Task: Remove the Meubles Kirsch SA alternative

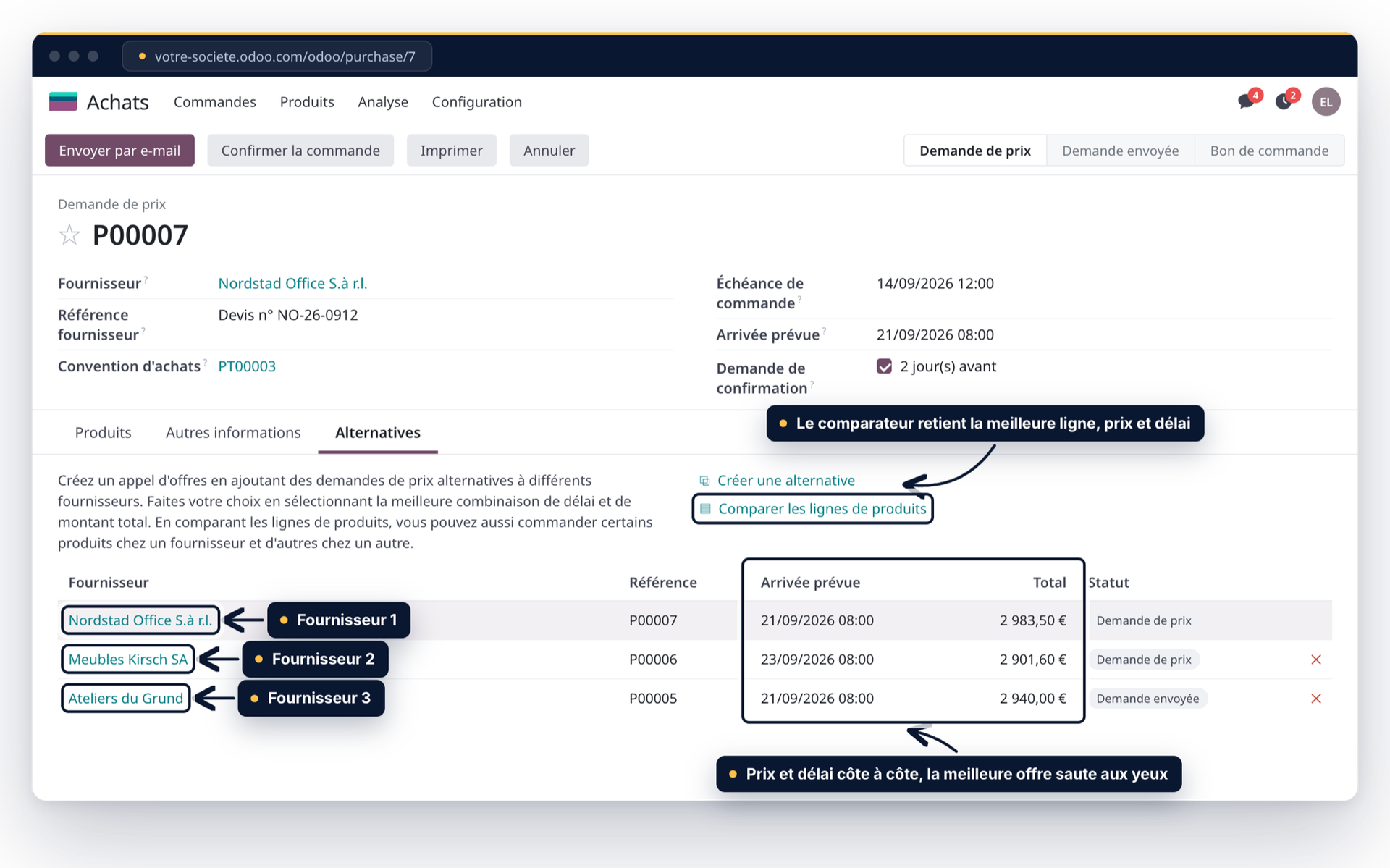Action: [x=1316, y=660]
